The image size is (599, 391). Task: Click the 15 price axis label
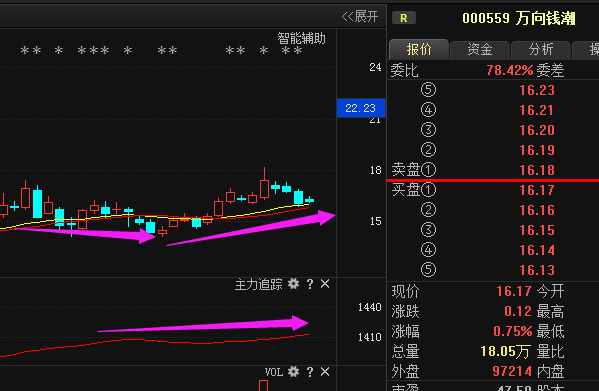click(x=375, y=221)
